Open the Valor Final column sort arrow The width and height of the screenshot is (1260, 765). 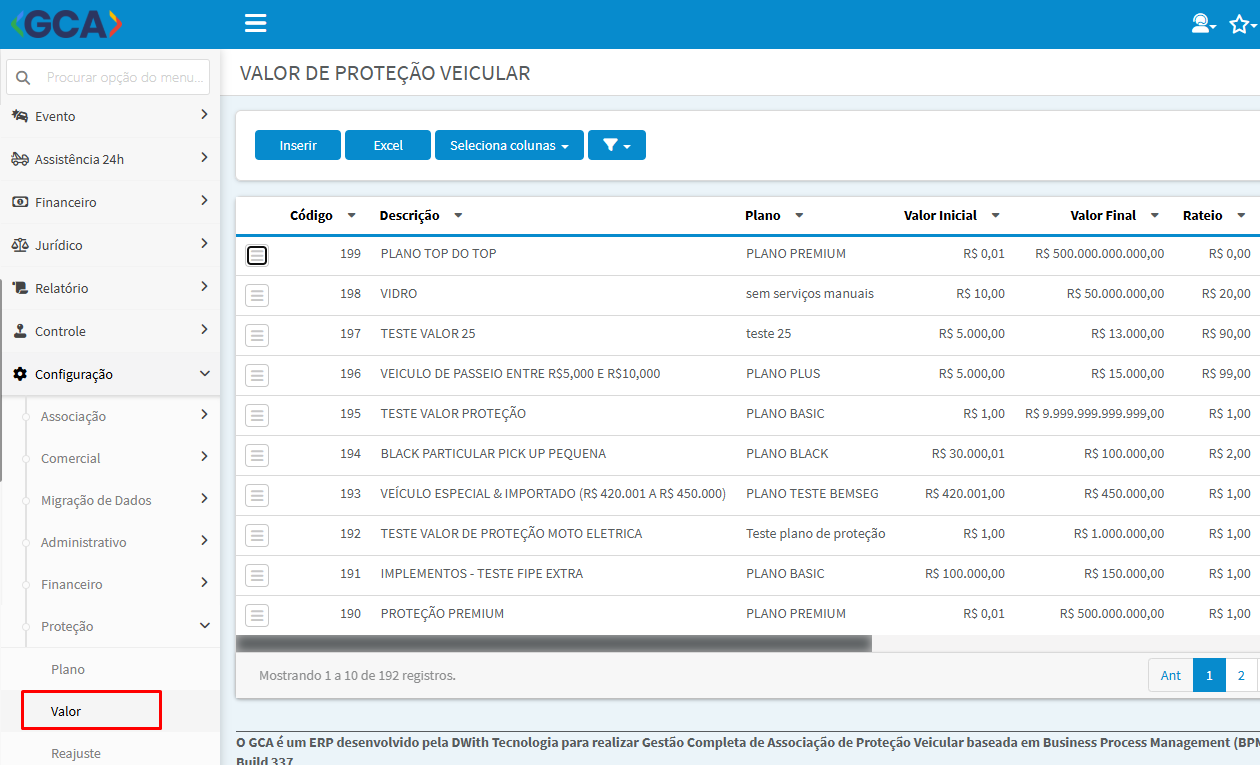[x=1155, y=216]
